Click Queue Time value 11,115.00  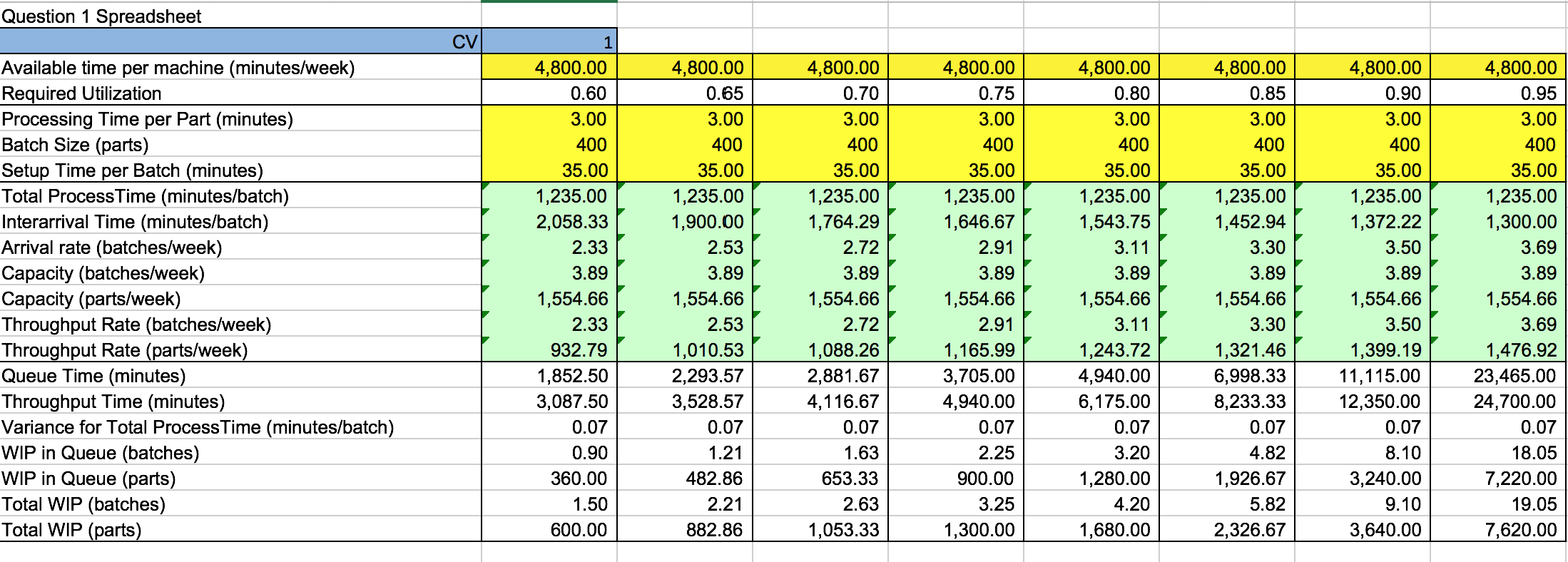click(1380, 376)
